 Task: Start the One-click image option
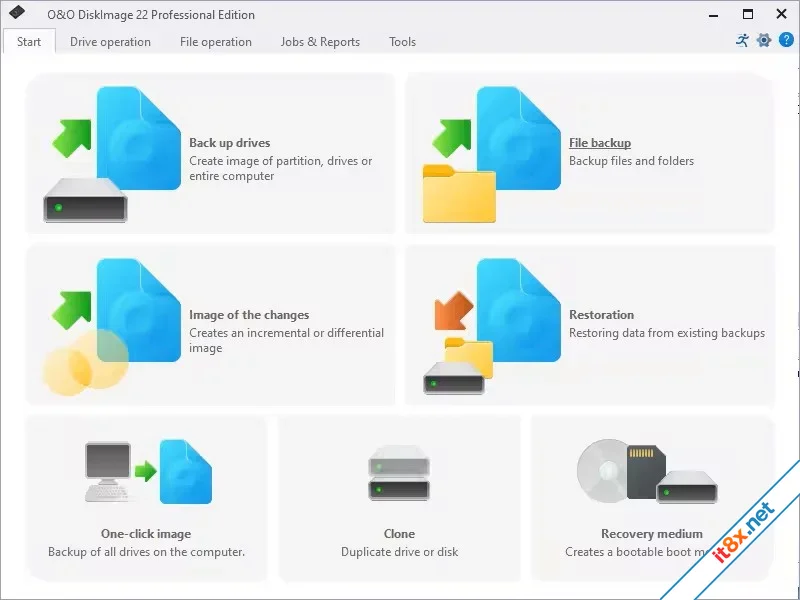pyautogui.click(x=146, y=534)
